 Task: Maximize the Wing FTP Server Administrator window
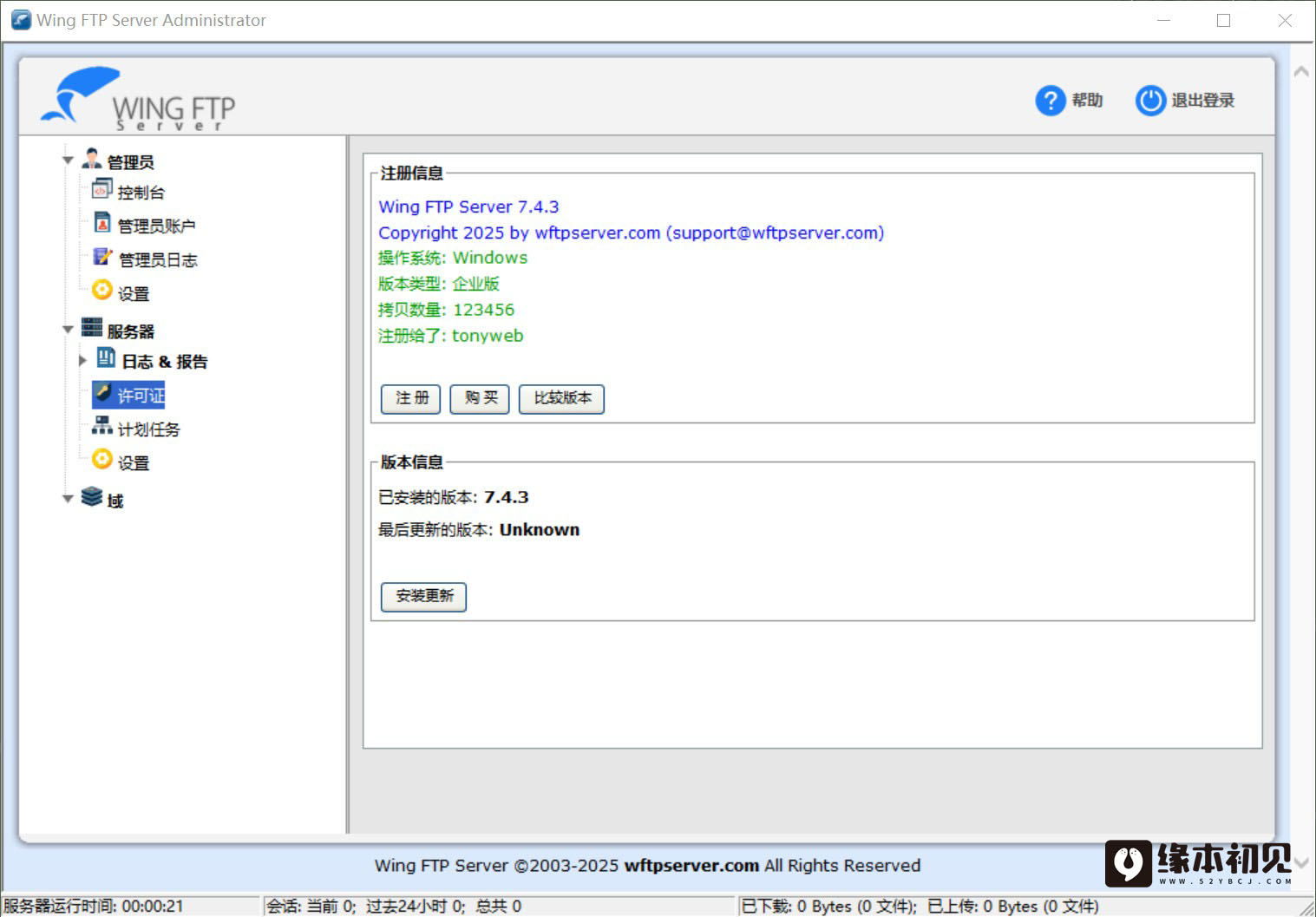click(1224, 20)
